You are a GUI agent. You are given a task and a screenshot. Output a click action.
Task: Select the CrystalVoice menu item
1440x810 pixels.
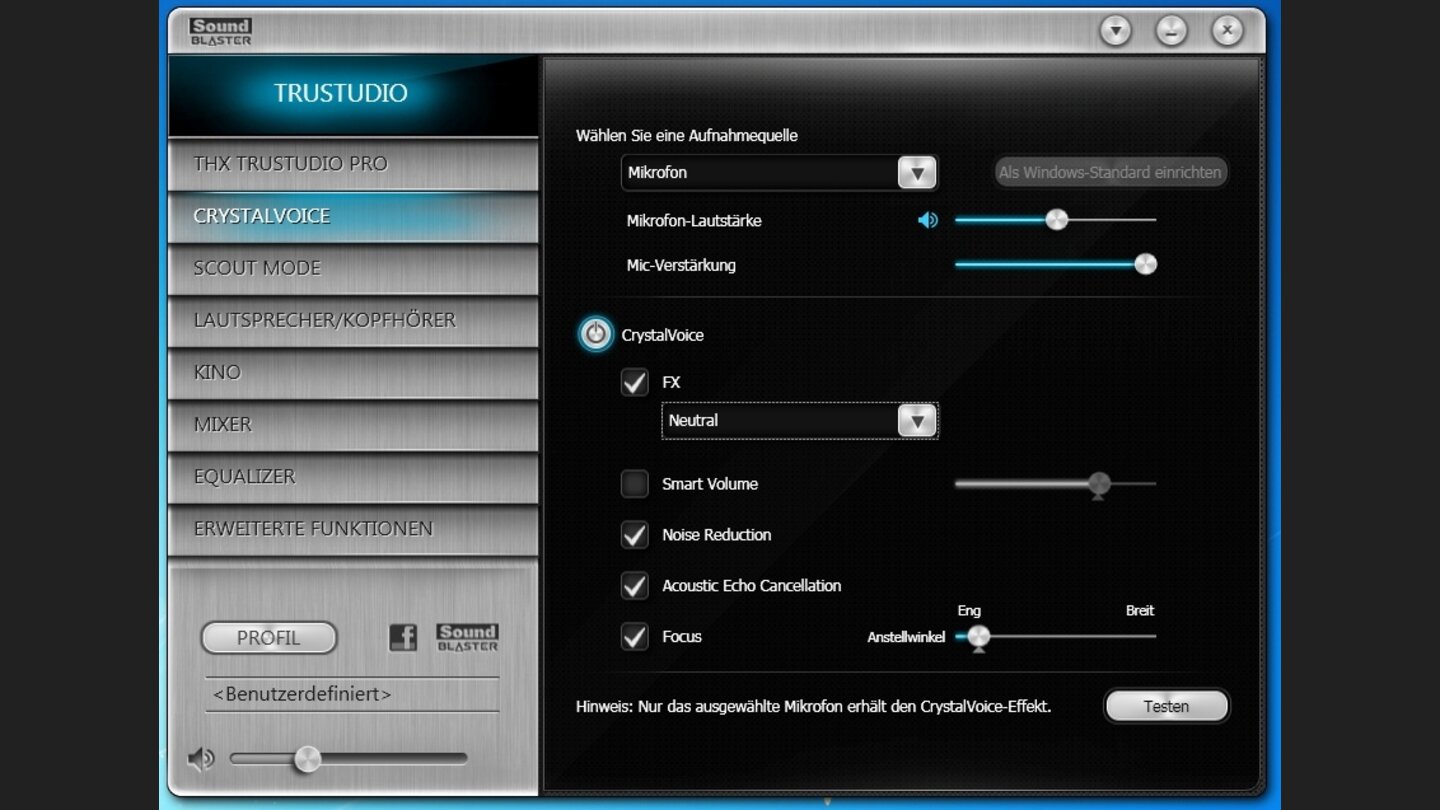click(353, 216)
